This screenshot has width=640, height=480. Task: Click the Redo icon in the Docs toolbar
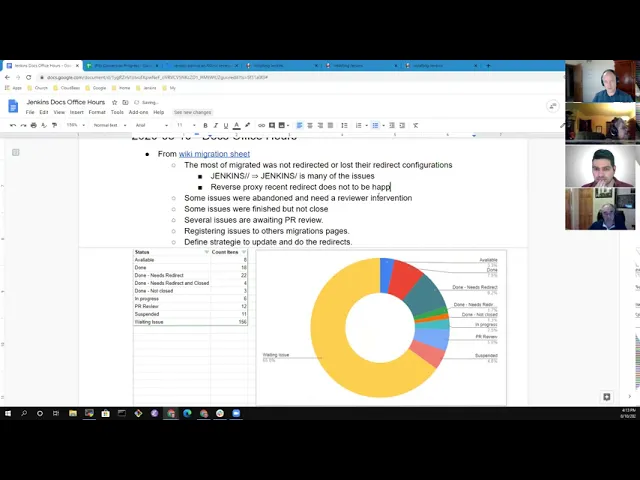point(23,125)
